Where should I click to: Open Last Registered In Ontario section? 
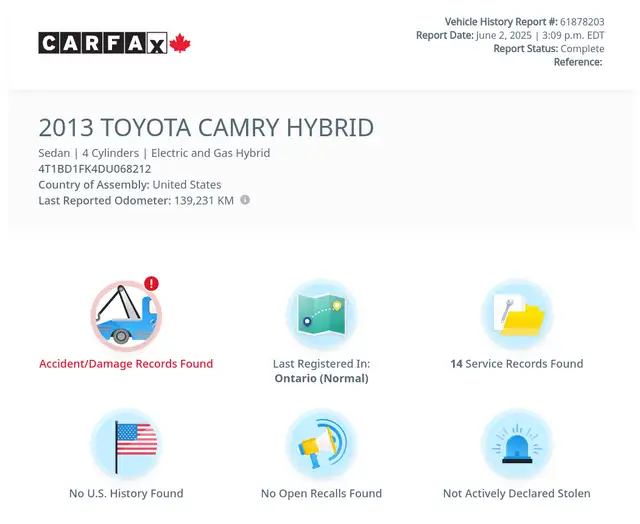coord(322,371)
